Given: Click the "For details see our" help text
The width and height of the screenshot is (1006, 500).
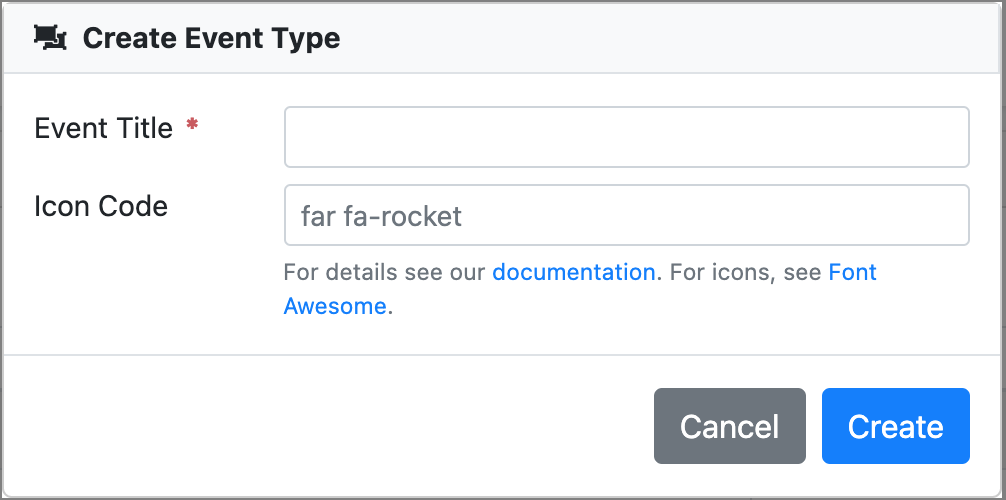Looking at the screenshot, I should pos(386,272).
